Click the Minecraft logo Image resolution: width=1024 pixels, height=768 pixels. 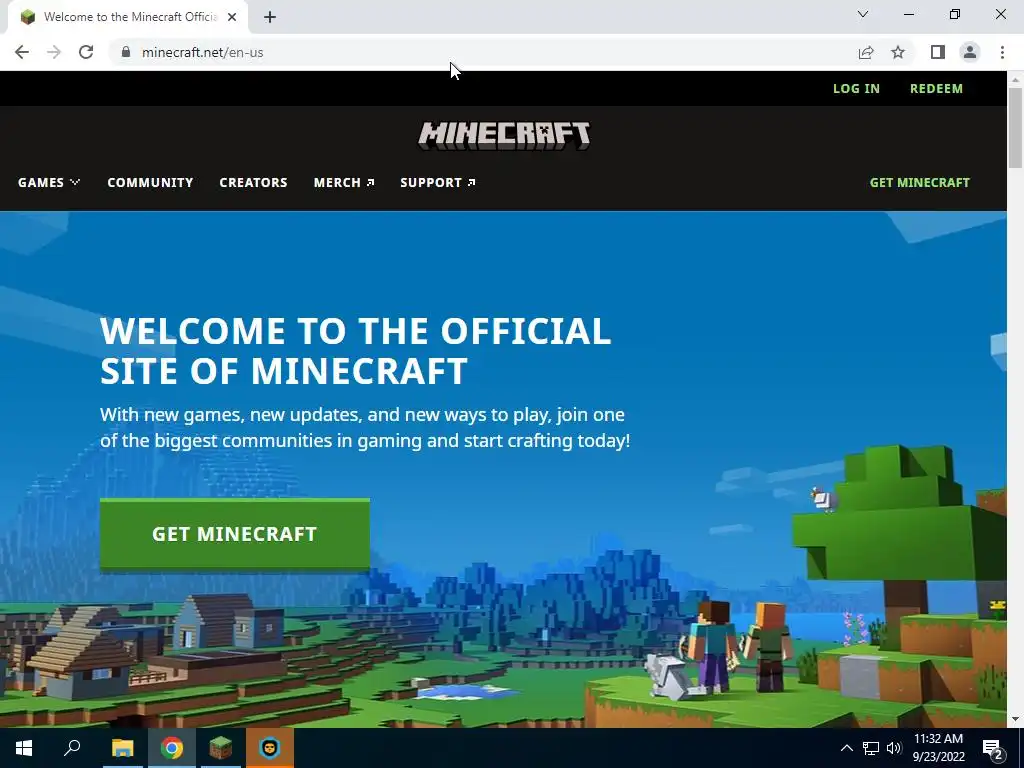point(504,136)
